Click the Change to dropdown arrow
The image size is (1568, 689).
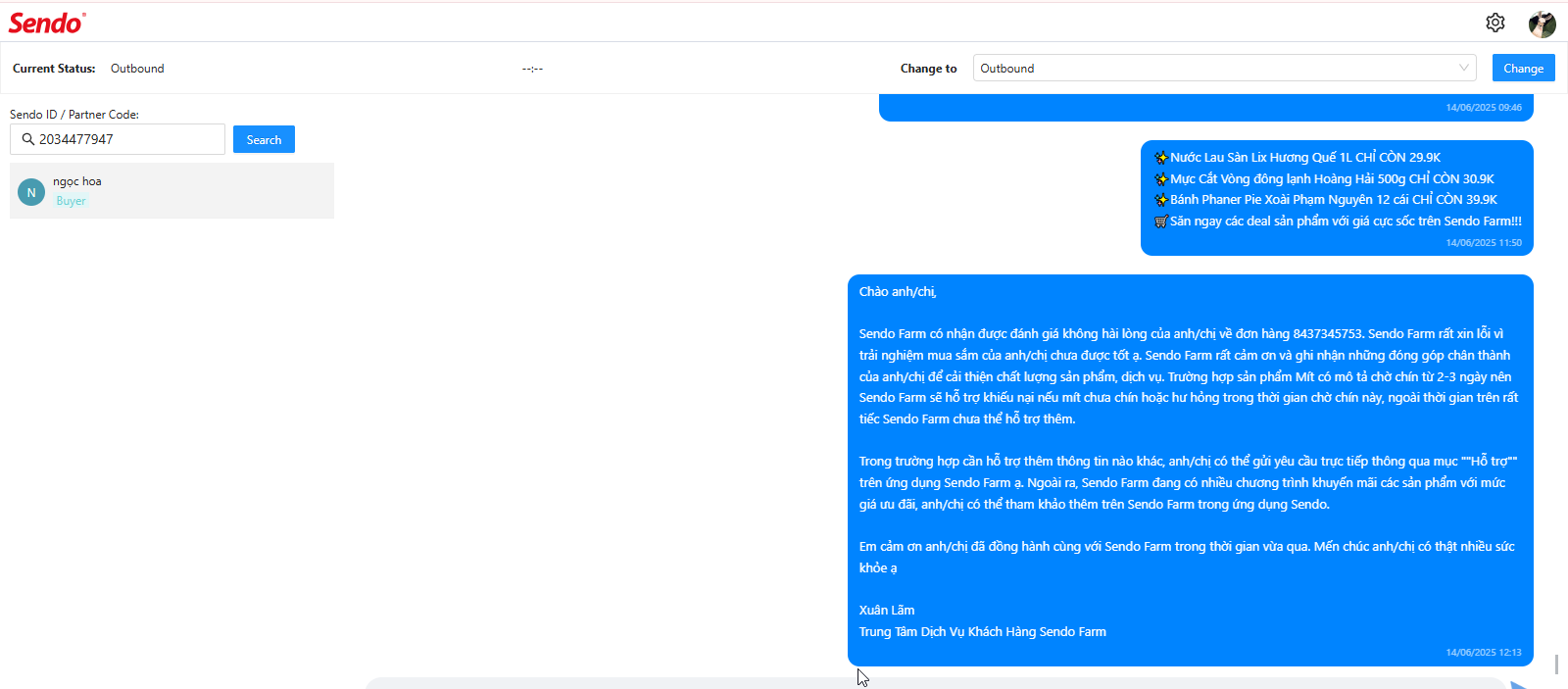click(1463, 68)
